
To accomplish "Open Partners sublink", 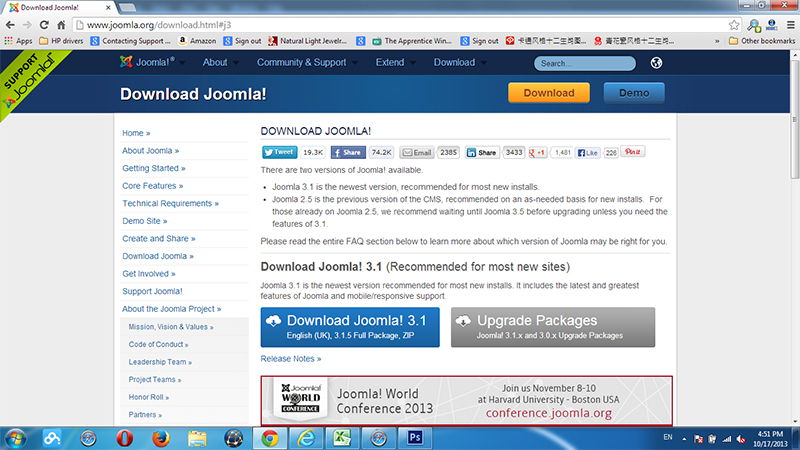I will point(145,415).
